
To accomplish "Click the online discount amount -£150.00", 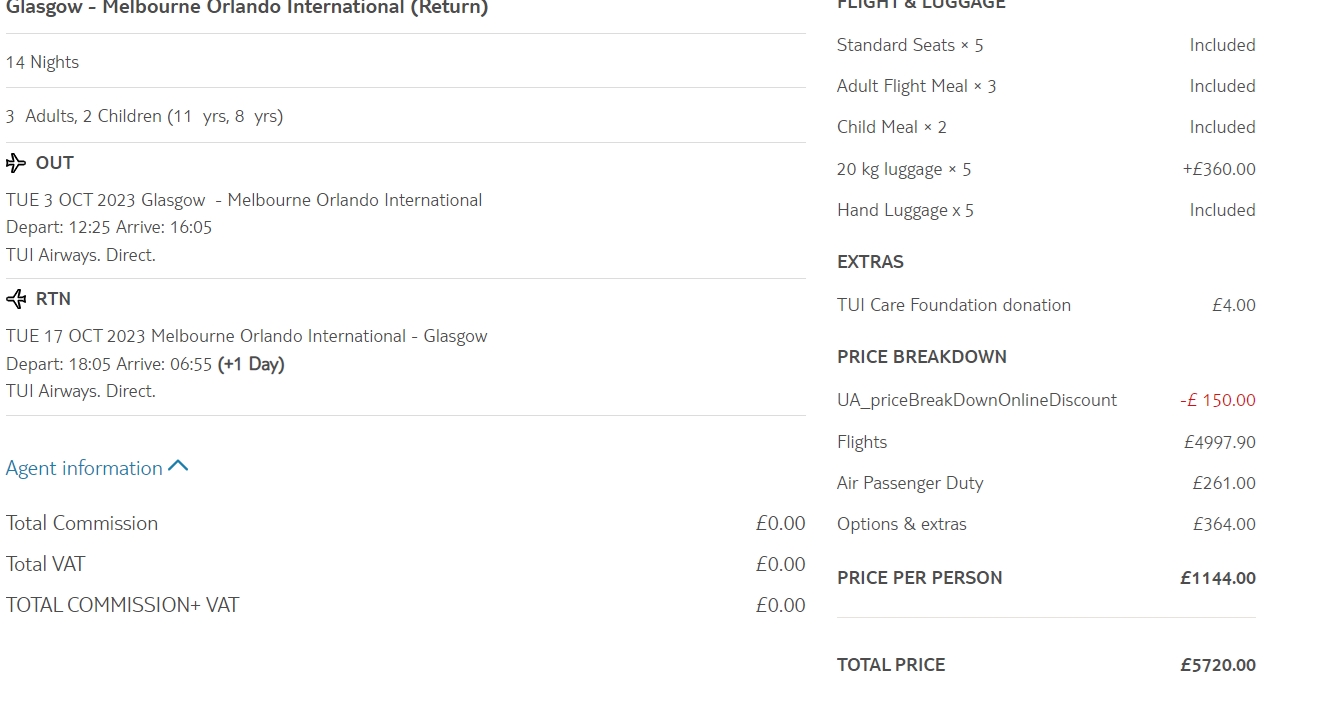I will [1217, 400].
